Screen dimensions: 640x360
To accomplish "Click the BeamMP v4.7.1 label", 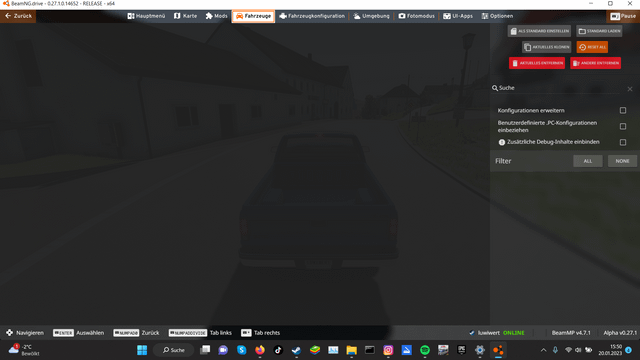I will coord(571,333).
